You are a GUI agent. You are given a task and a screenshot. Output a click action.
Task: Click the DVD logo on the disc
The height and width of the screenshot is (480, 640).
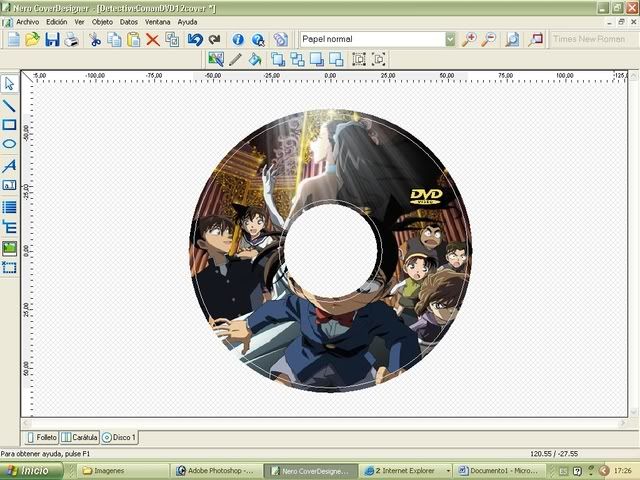pos(426,197)
